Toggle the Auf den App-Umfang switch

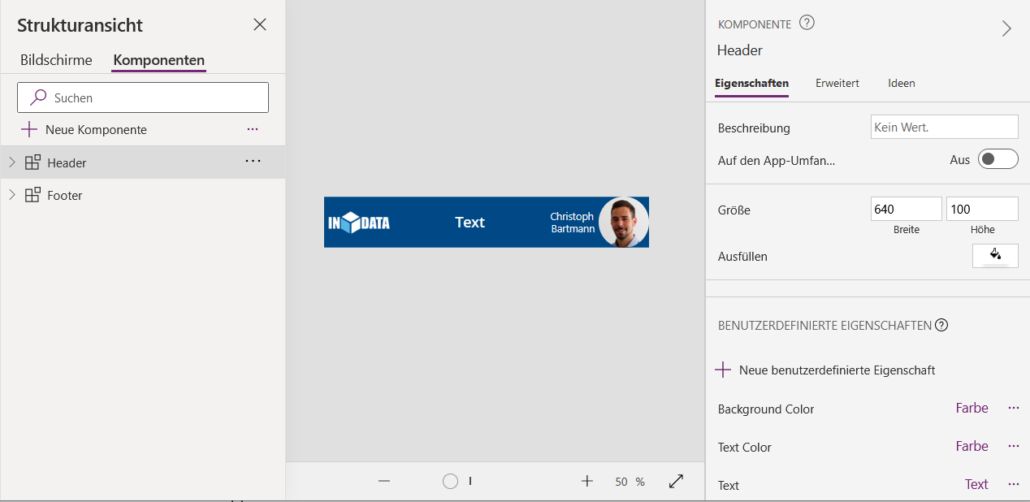tap(997, 159)
